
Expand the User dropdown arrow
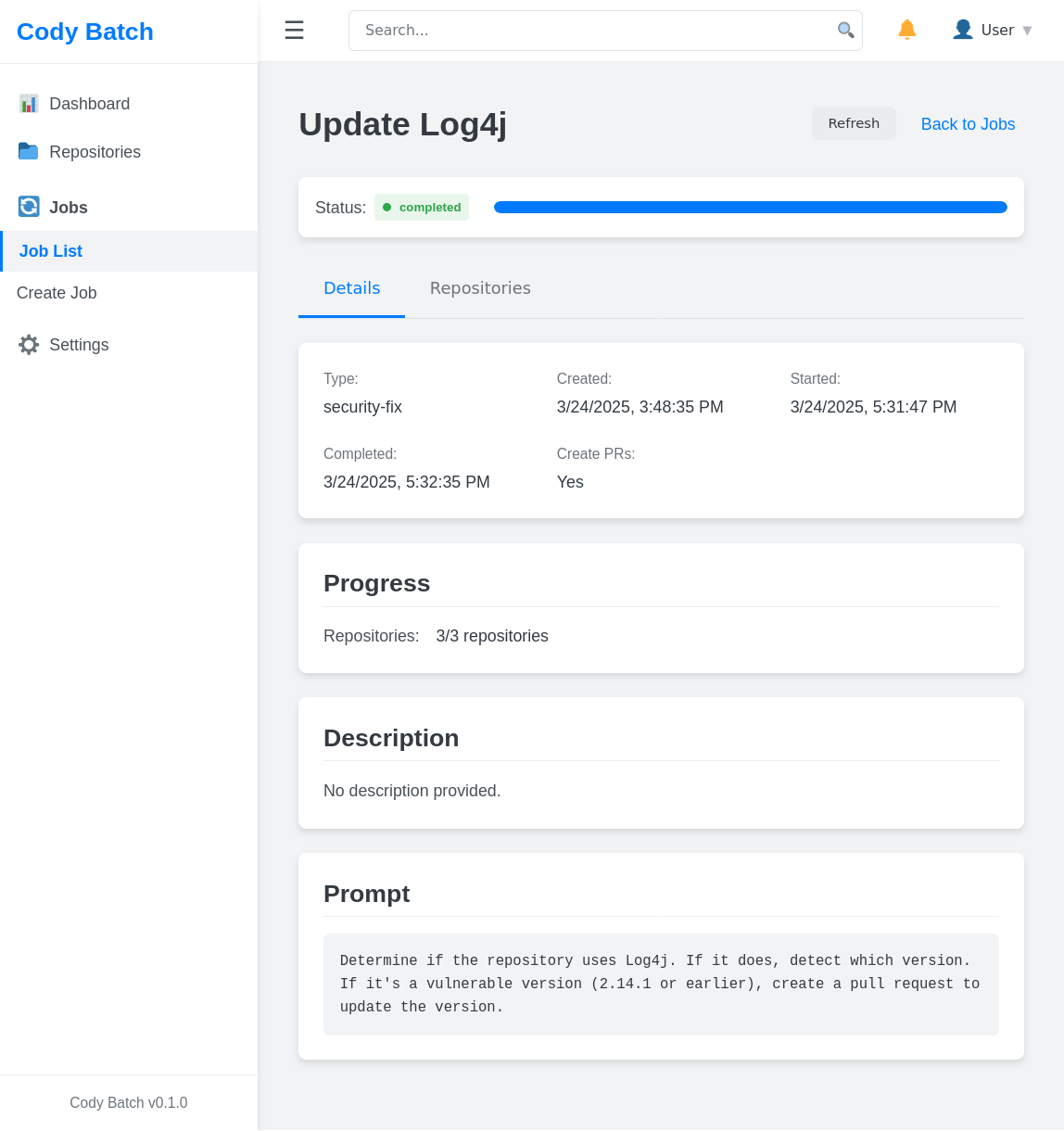(1027, 31)
